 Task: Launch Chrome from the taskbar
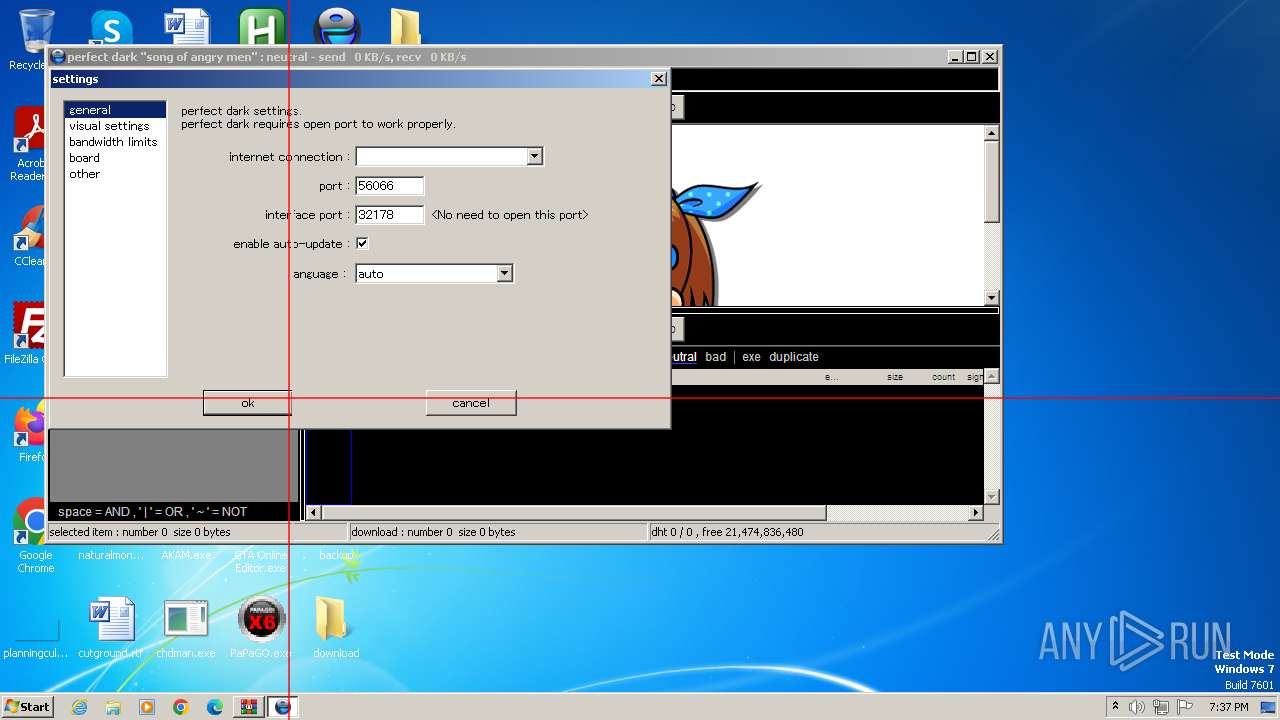point(181,707)
